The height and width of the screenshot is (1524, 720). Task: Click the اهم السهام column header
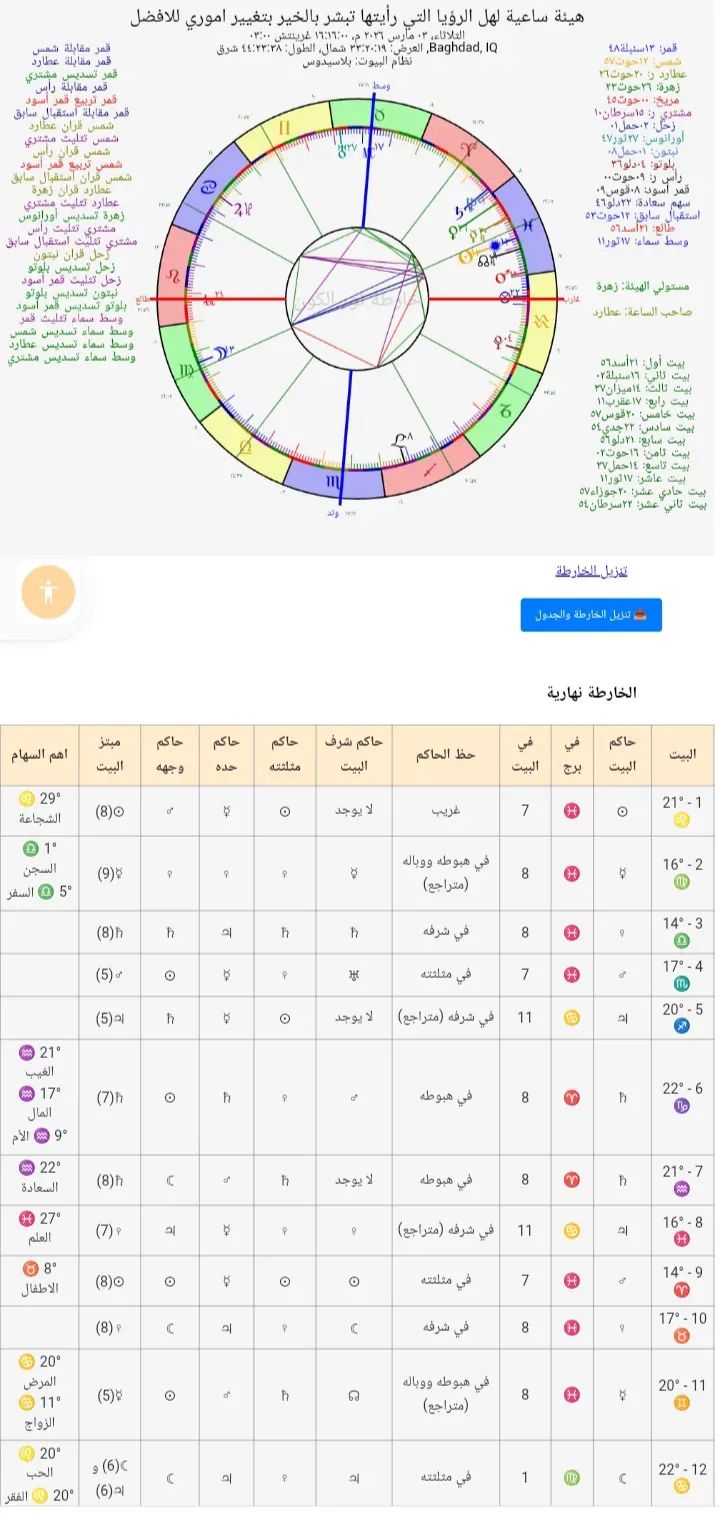40,755
